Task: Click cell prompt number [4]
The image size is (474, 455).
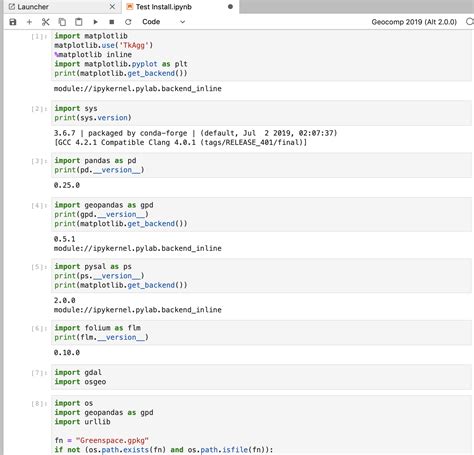Action: [39, 205]
